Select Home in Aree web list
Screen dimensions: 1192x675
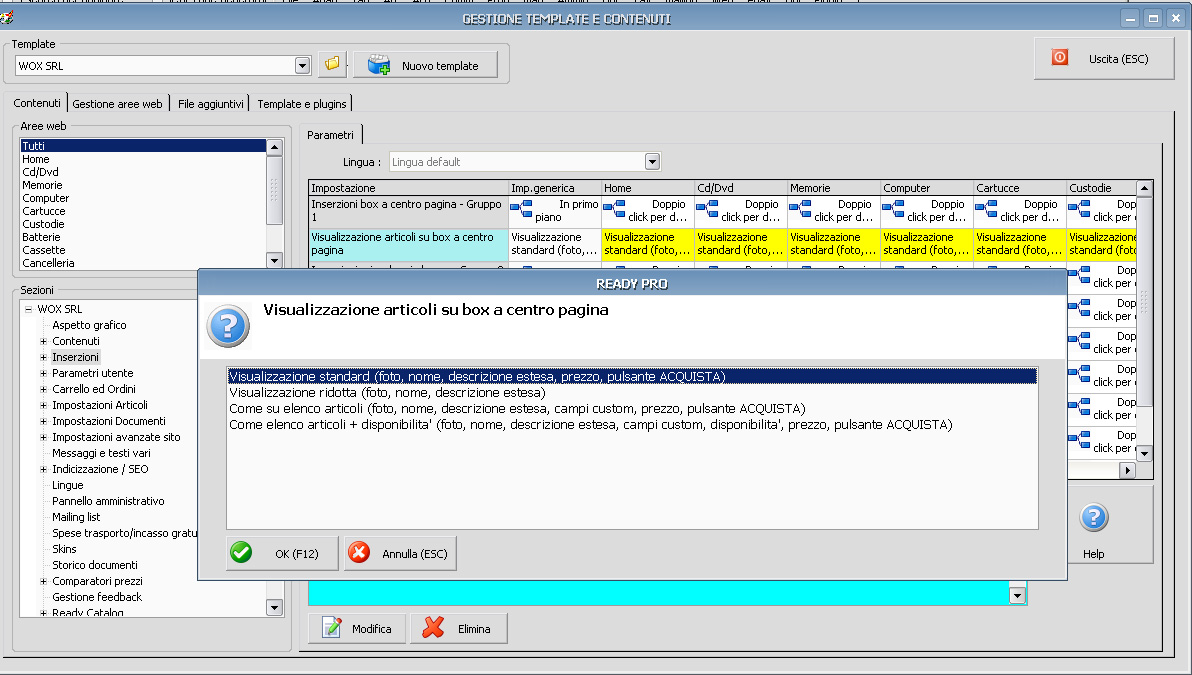pyautogui.click(x=143, y=159)
